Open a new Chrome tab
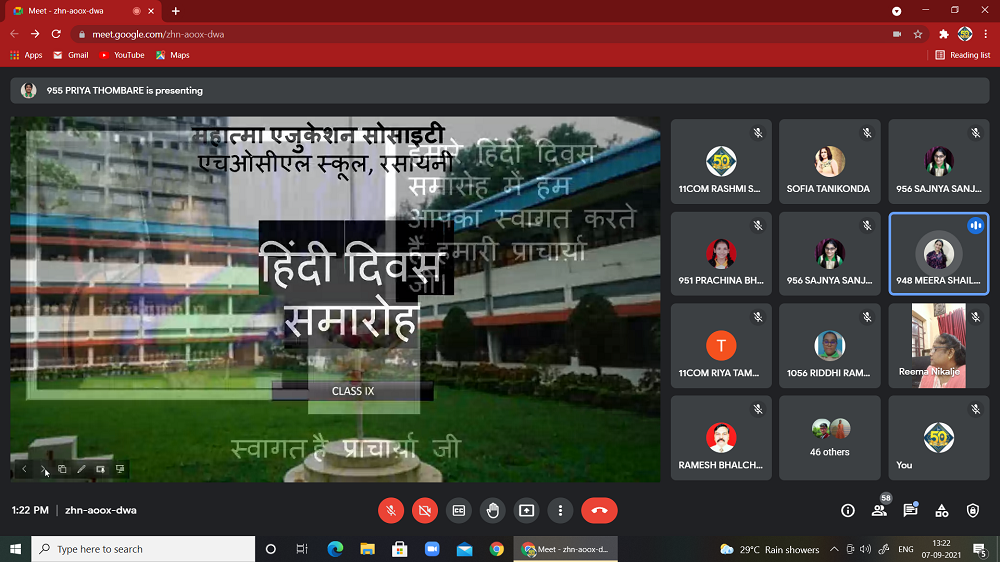This screenshot has height=562, width=1000. point(176,11)
